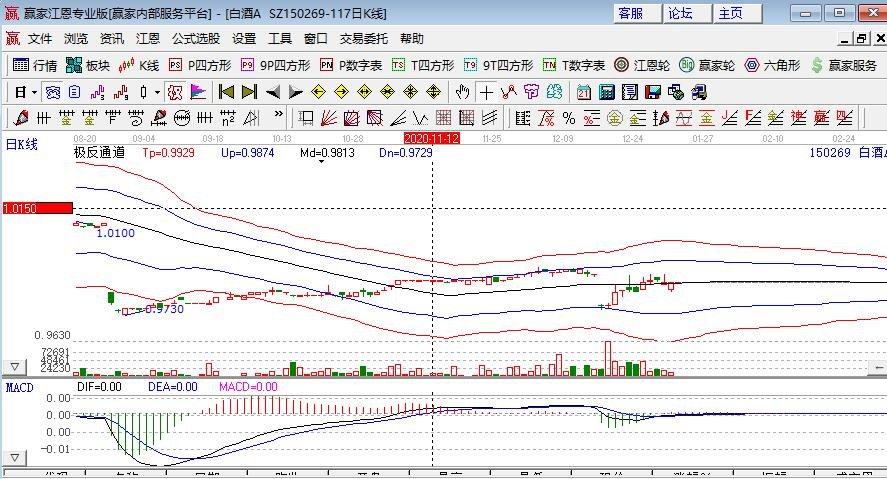Open the 交易委托 menu

pos(363,38)
